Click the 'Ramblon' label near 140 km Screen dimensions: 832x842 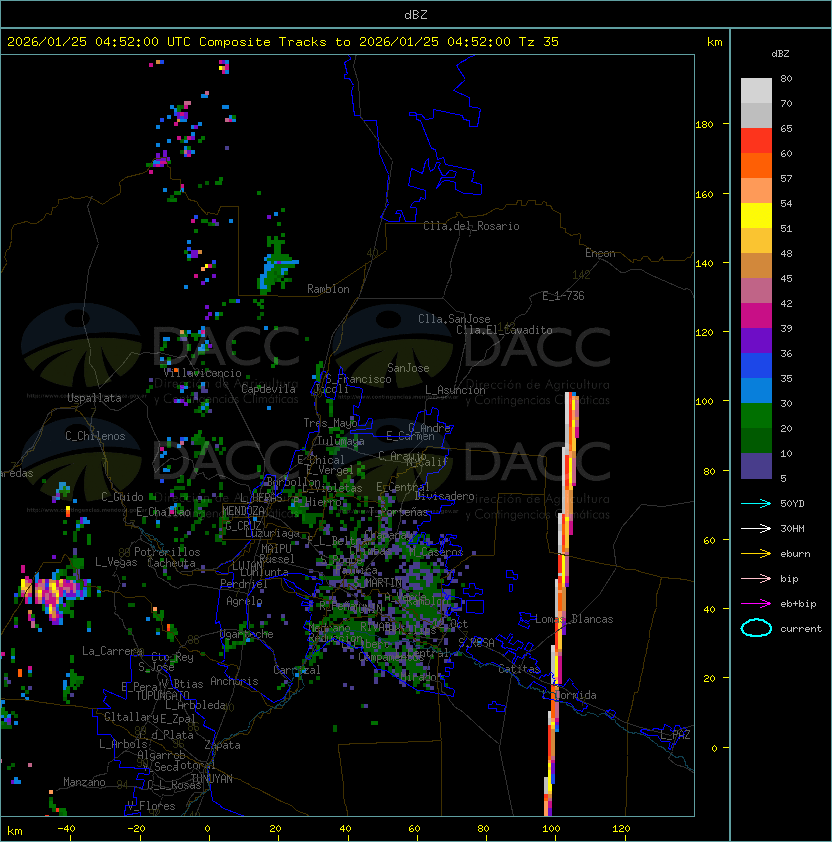pos(328,289)
